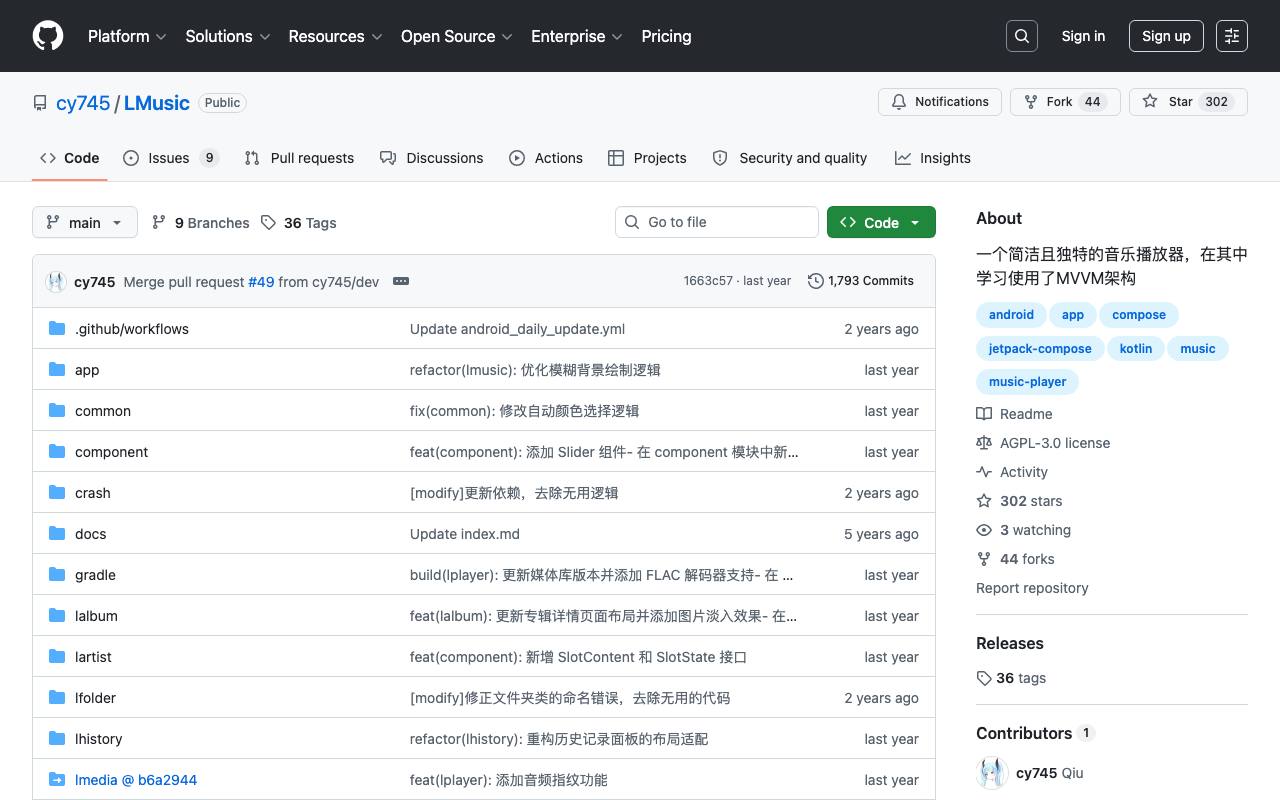The height and width of the screenshot is (800, 1280).
Task: Click the kotlin topic tag
Action: (1136, 348)
